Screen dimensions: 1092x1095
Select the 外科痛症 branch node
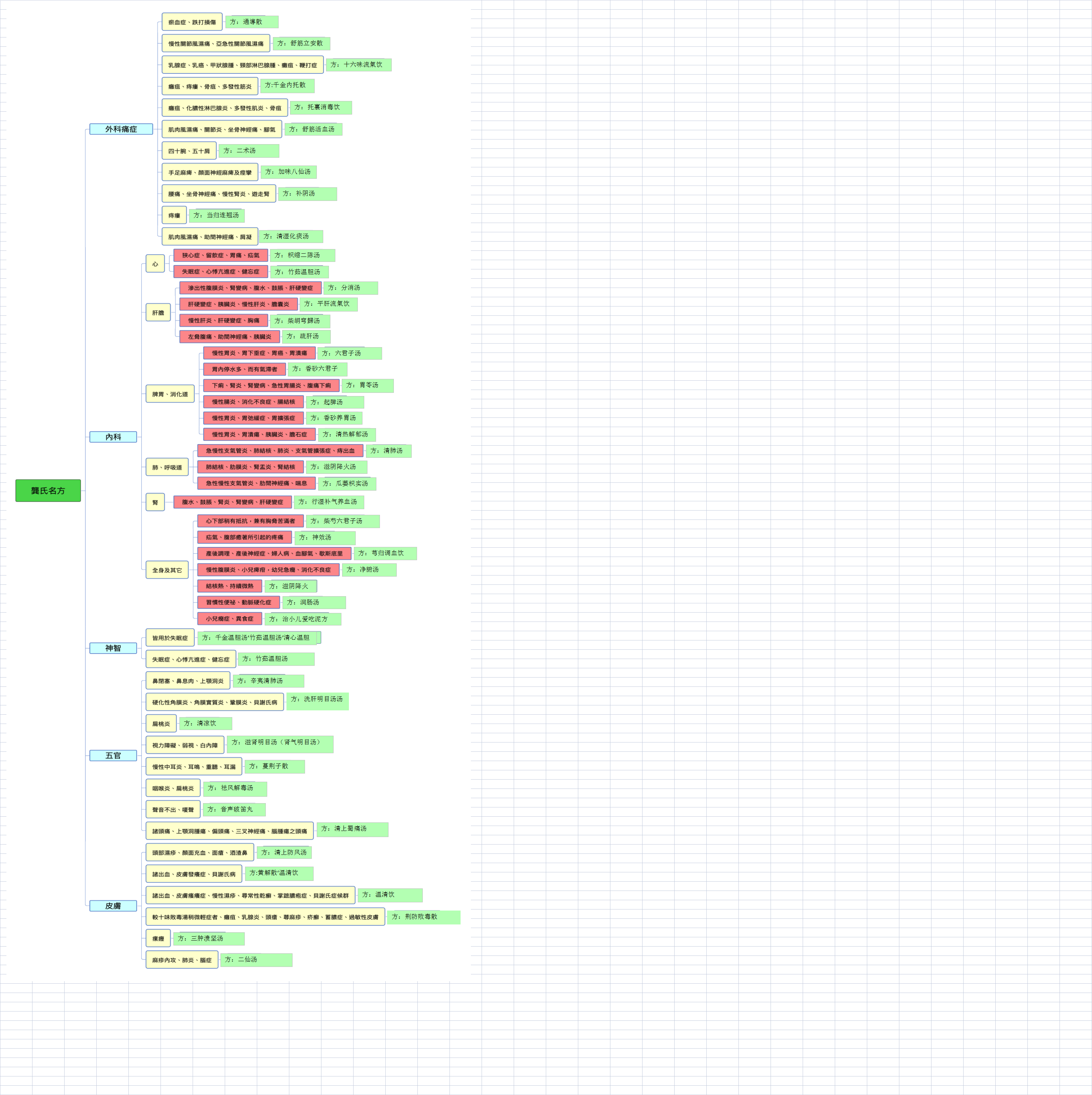pos(121,129)
